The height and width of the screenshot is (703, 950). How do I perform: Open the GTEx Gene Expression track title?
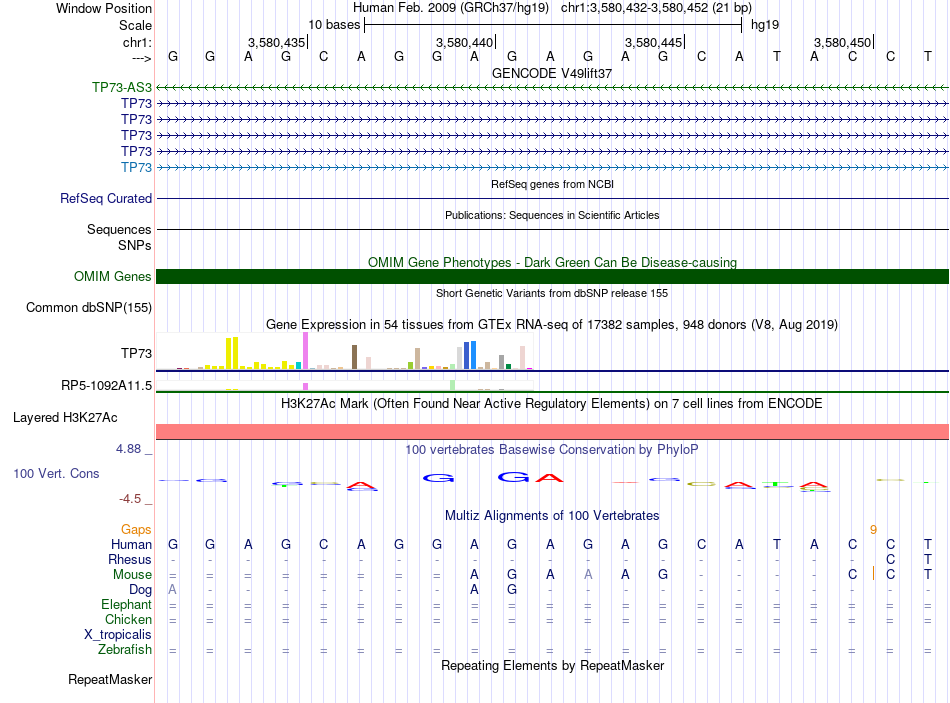[x=552, y=325]
